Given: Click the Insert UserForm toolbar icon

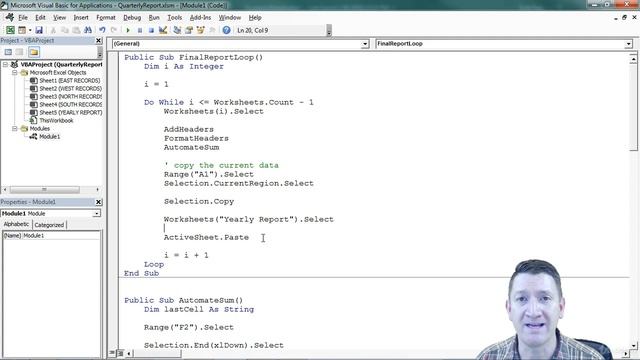Looking at the screenshot, I should [22, 30].
